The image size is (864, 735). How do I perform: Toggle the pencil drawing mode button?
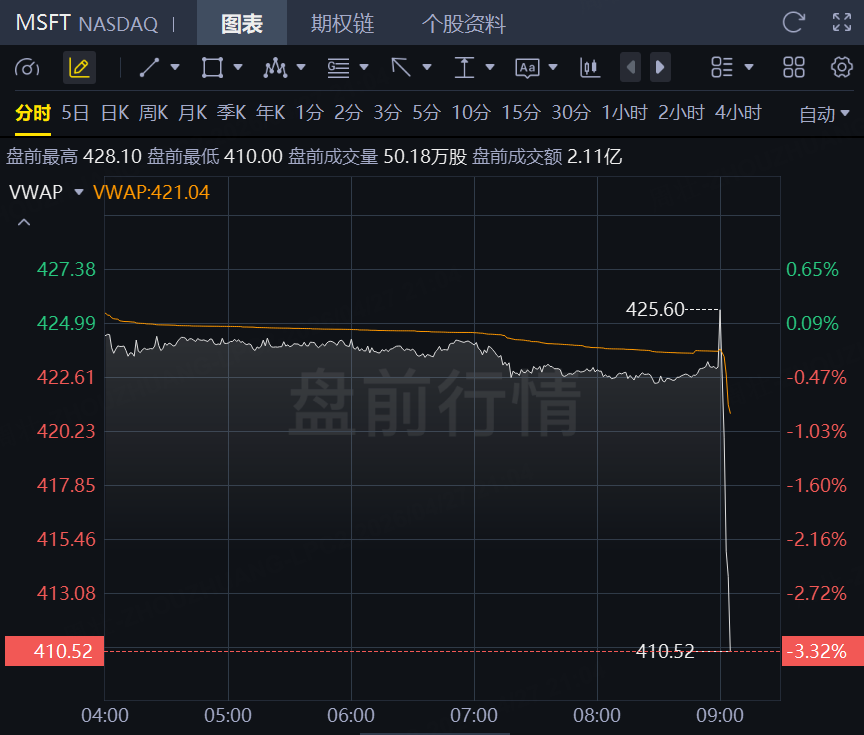[79, 68]
